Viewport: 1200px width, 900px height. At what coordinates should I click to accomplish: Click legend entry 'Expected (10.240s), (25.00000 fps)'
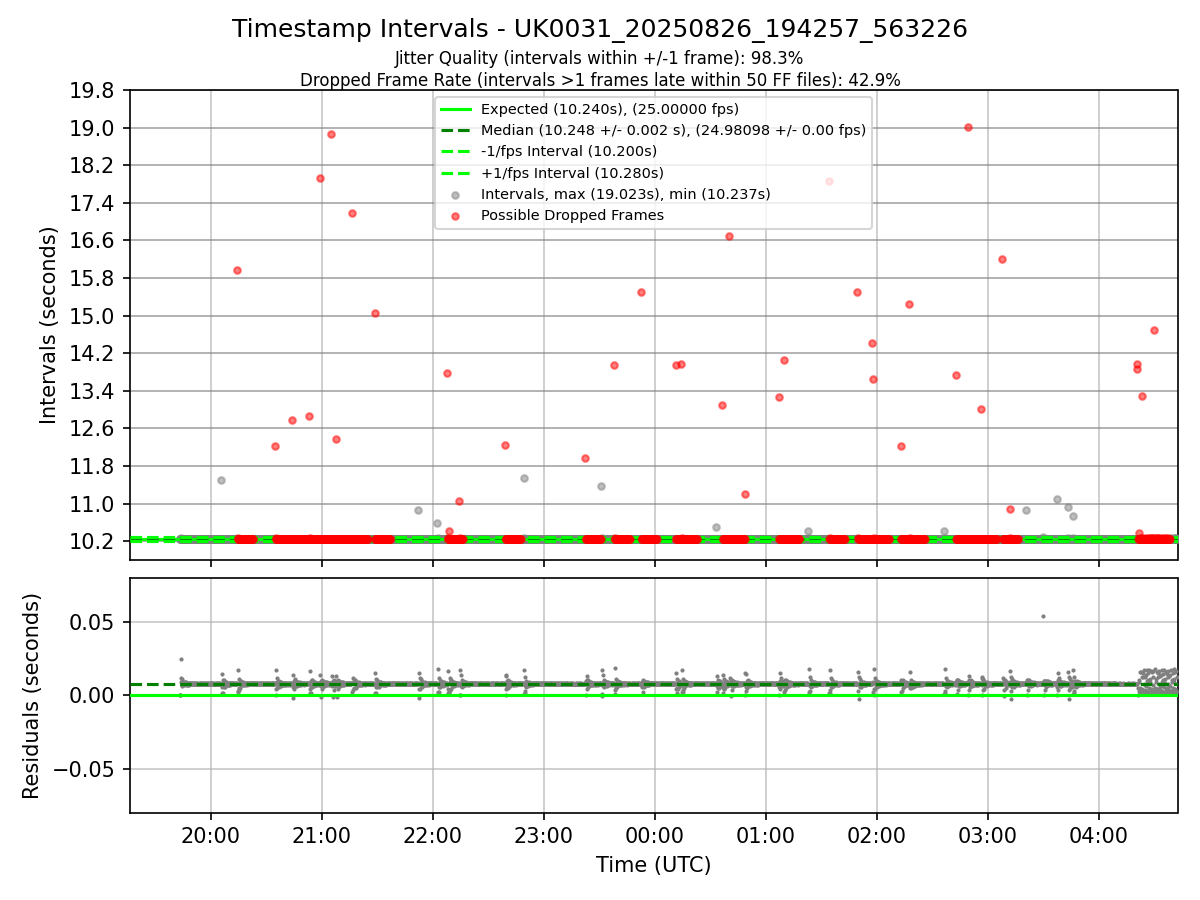(x=610, y=109)
